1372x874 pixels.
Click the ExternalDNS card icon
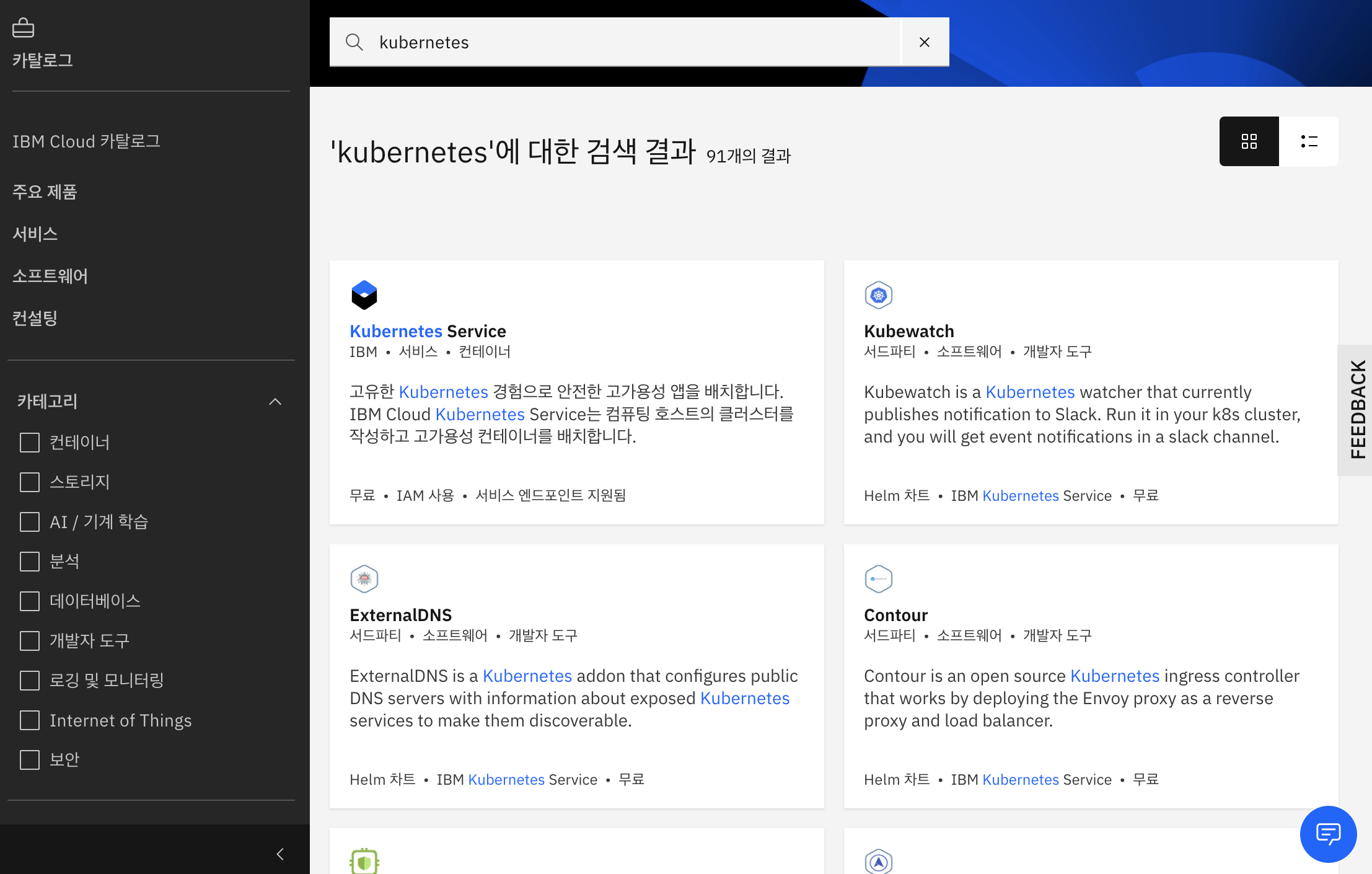click(364, 579)
